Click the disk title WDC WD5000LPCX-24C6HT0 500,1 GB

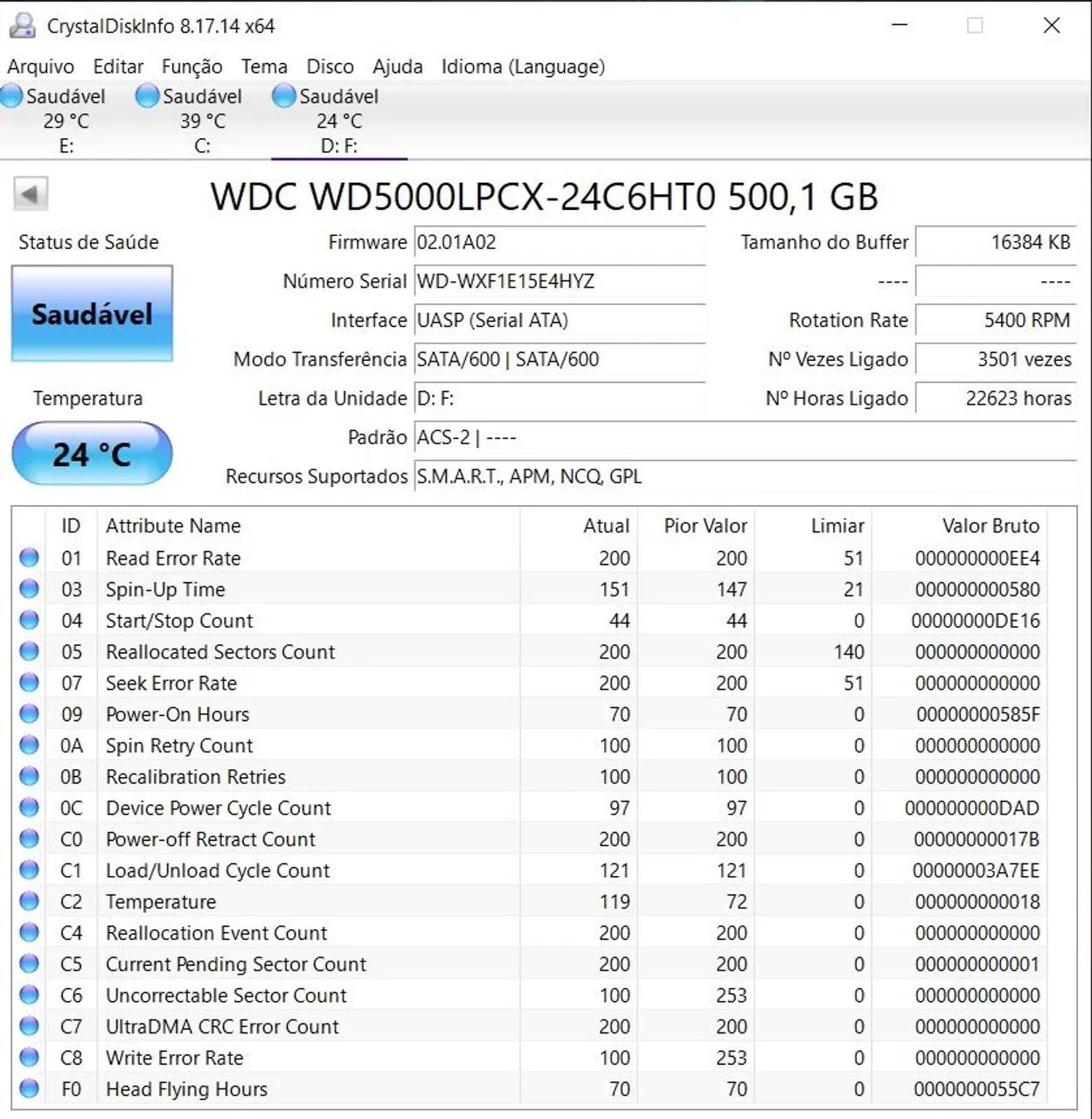click(544, 197)
